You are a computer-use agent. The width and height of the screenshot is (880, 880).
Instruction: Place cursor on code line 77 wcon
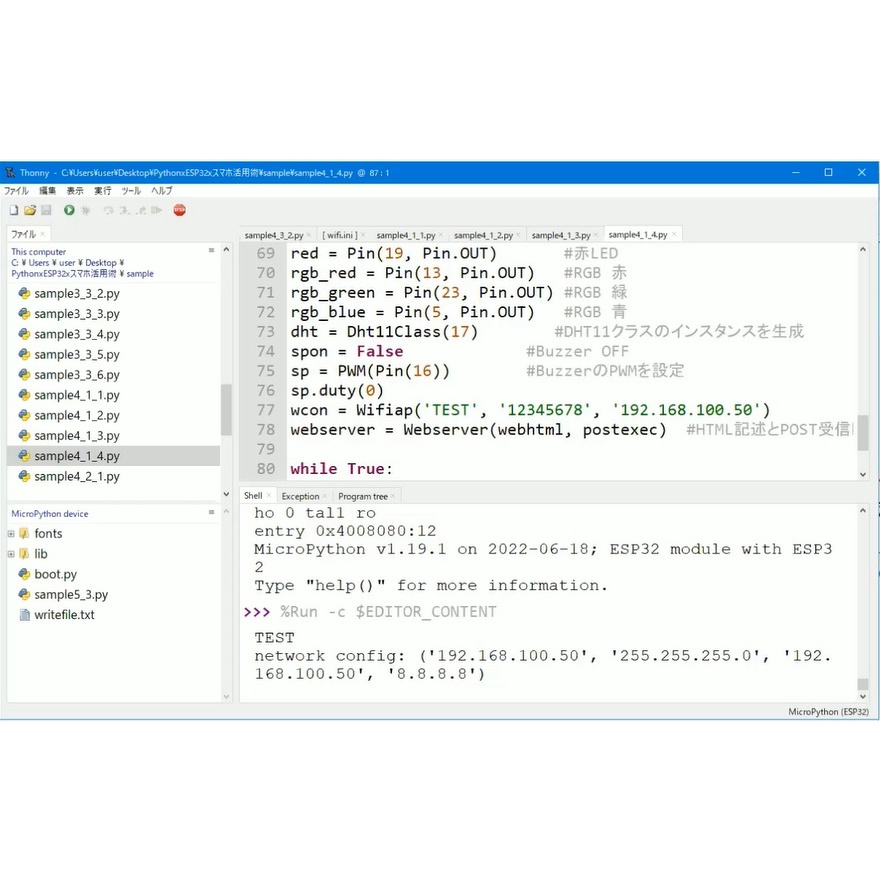530,410
